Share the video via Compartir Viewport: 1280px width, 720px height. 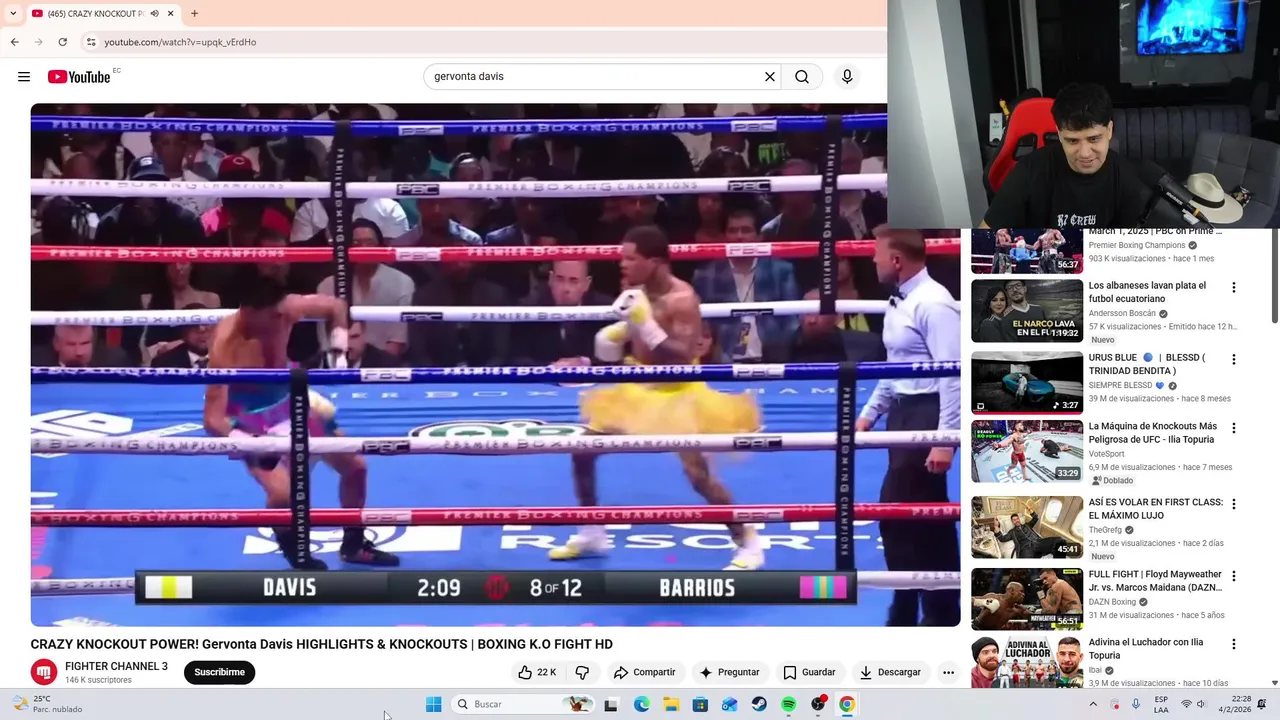(644, 672)
